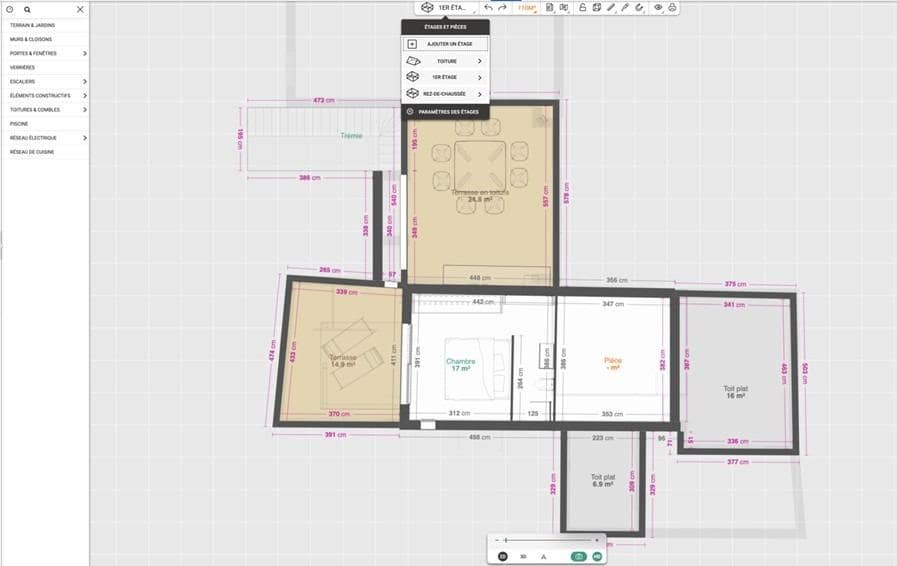
Task: Open the search magnifier in left panel
Action: (x=27, y=9)
